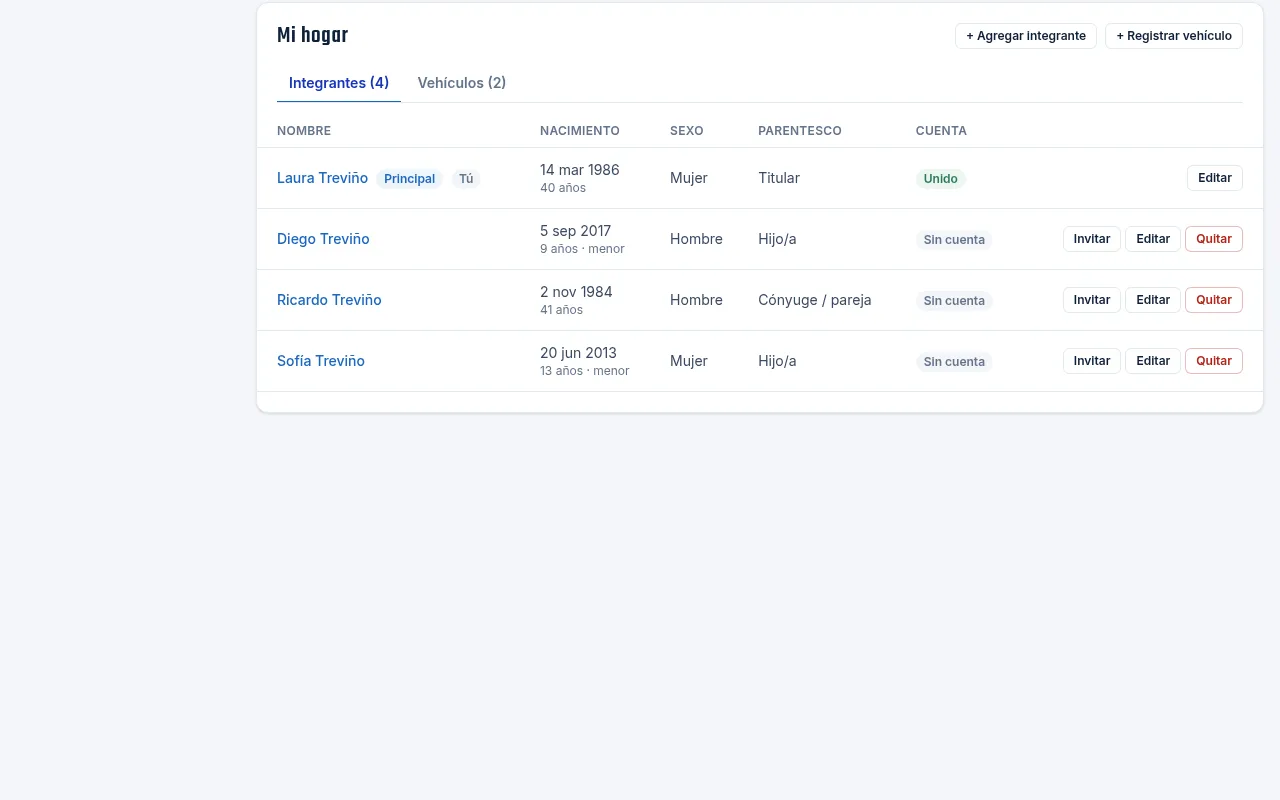Edit Sofía Treviño's record
The image size is (1280, 800).
1153,361
